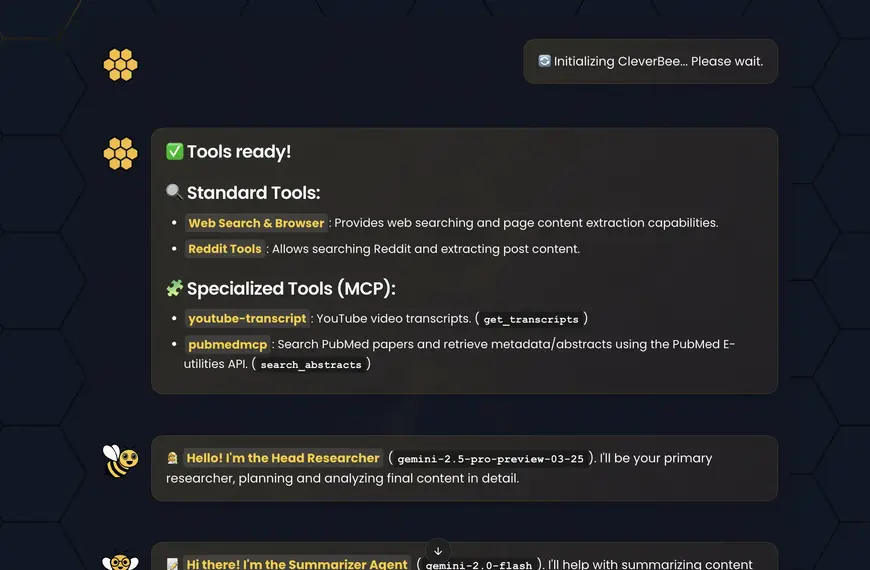This screenshot has width=870, height=570.
Task: Click the get_transcripts code snippet
Action: point(531,319)
